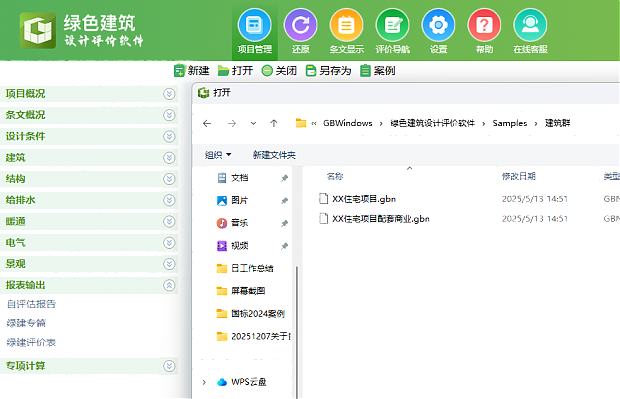Unpin 视频 using its pin icon
The image size is (620, 399).
(284, 246)
